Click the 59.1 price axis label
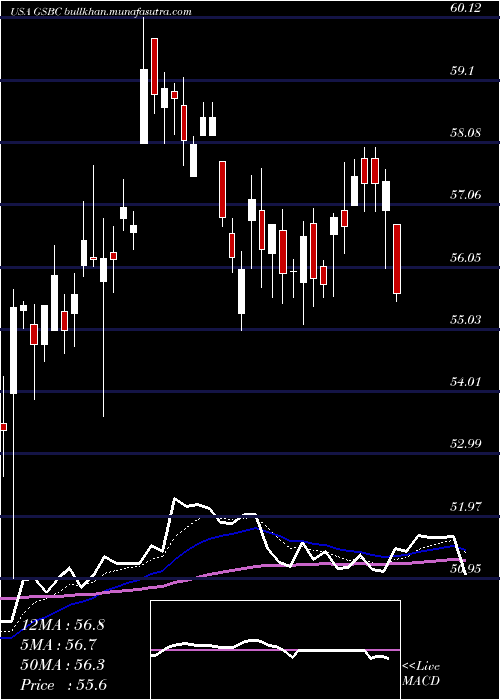The image size is (500, 700). [x=462, y=71]
